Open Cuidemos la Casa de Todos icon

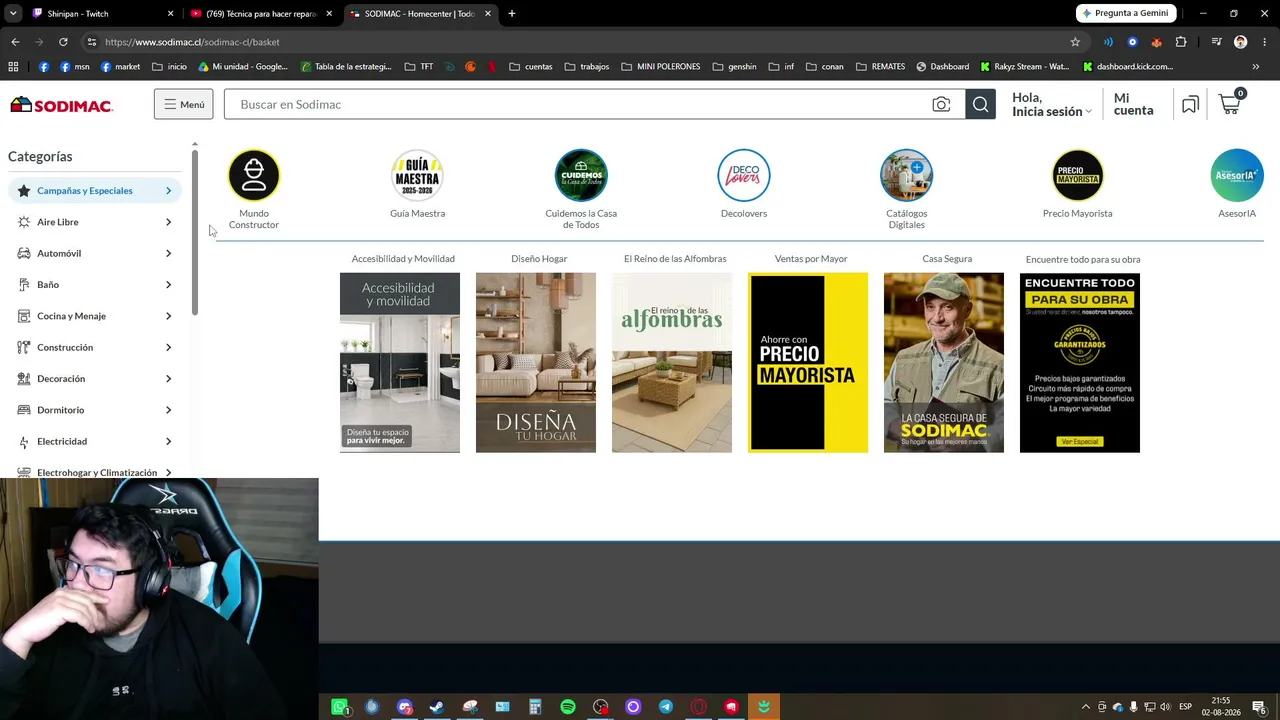coord(581,175)
